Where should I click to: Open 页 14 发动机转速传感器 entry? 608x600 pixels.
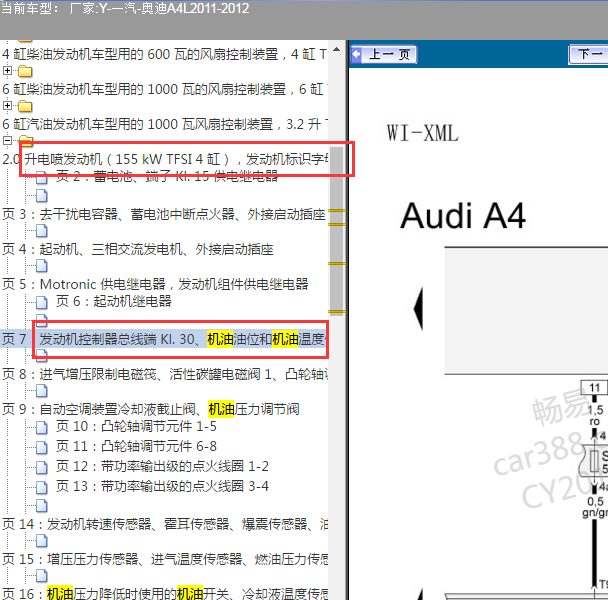click(x=165, y=524)
